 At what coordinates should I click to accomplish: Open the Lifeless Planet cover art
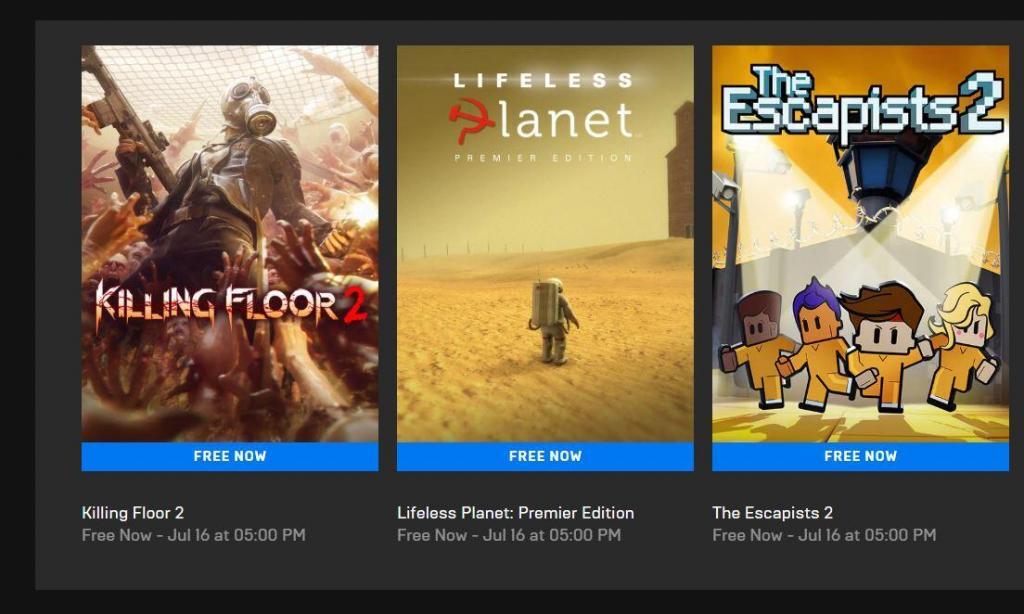(545, 244)
